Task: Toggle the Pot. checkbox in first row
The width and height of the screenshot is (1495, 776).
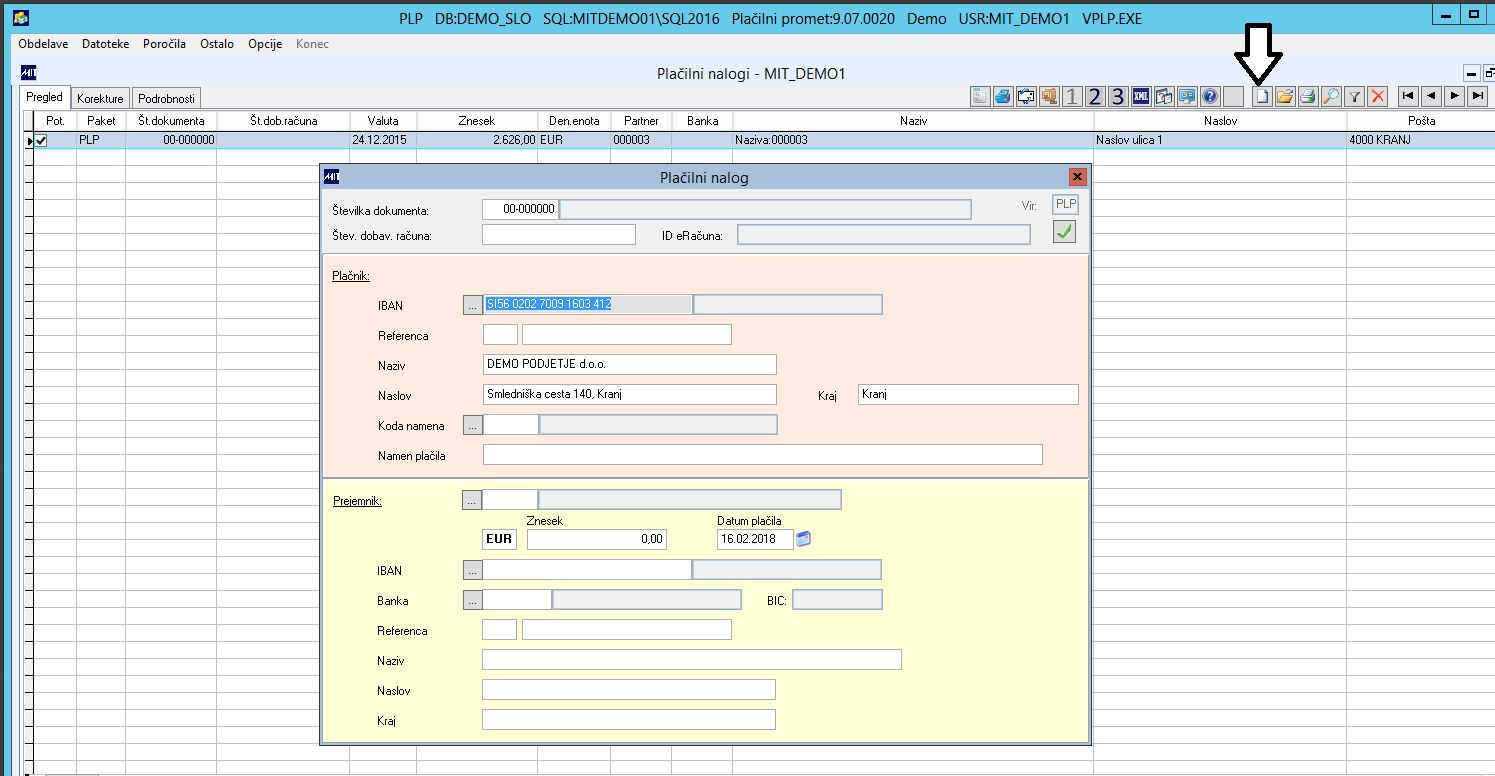Action: 41,141
